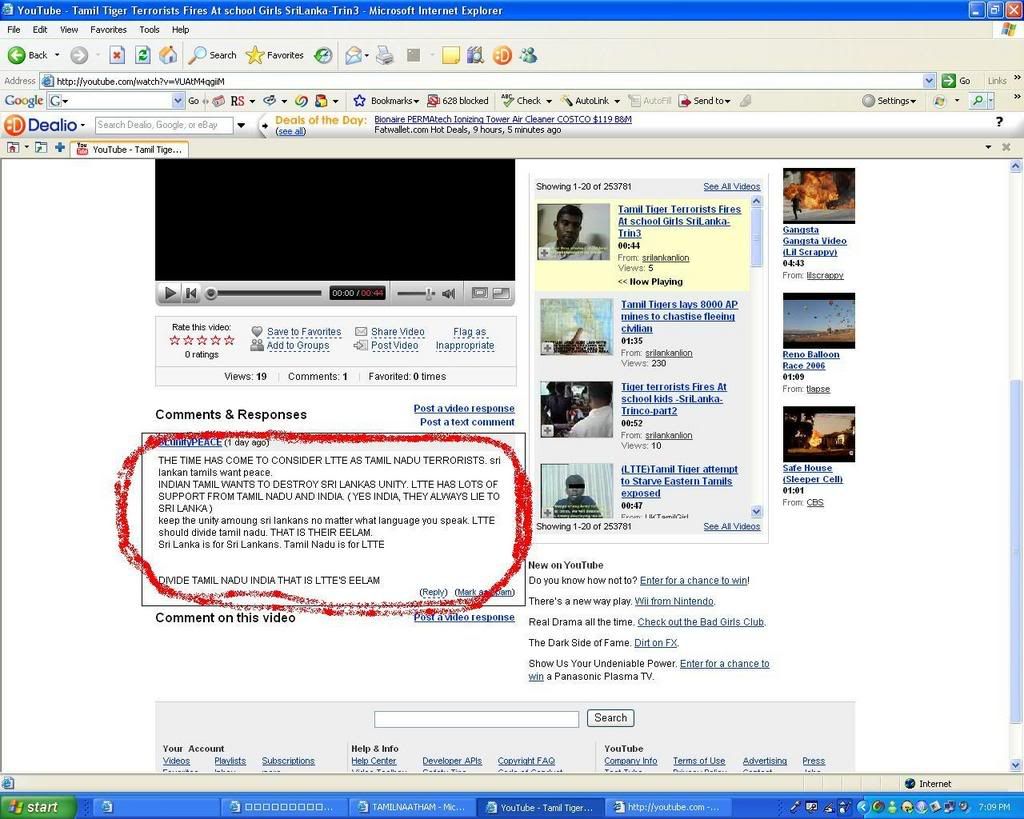Toggle the popup blocker '628 blocked' button

point(458,101)
